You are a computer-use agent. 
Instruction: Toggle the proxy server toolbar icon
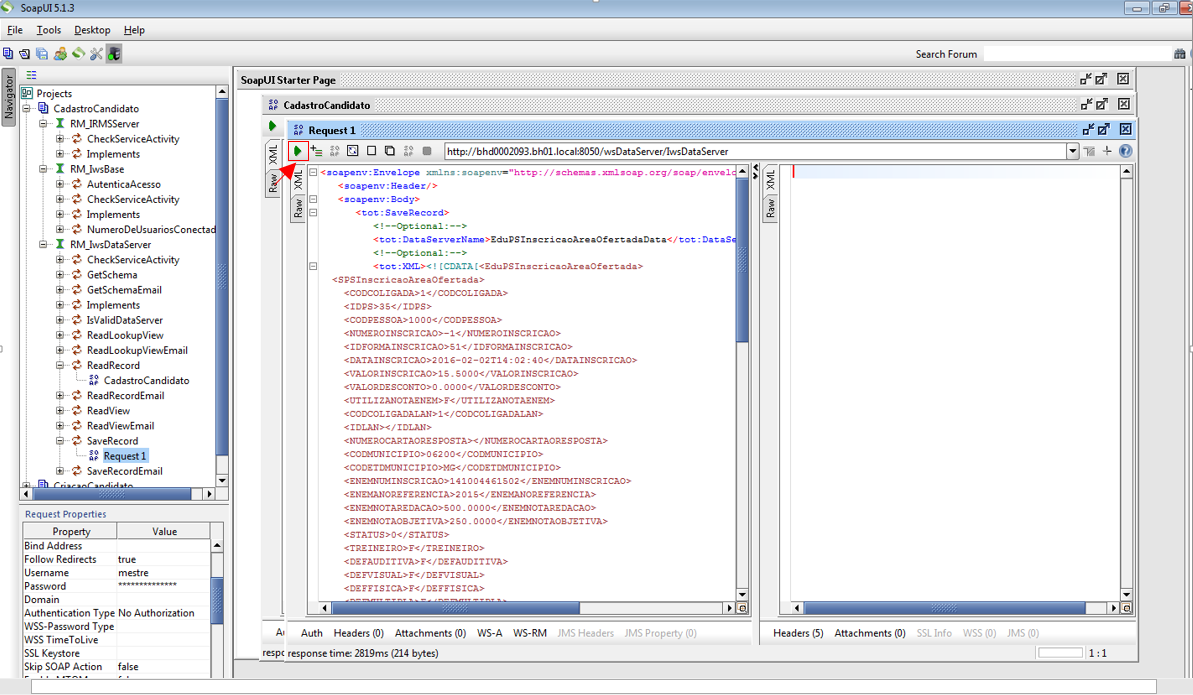(x=114, y=53)
